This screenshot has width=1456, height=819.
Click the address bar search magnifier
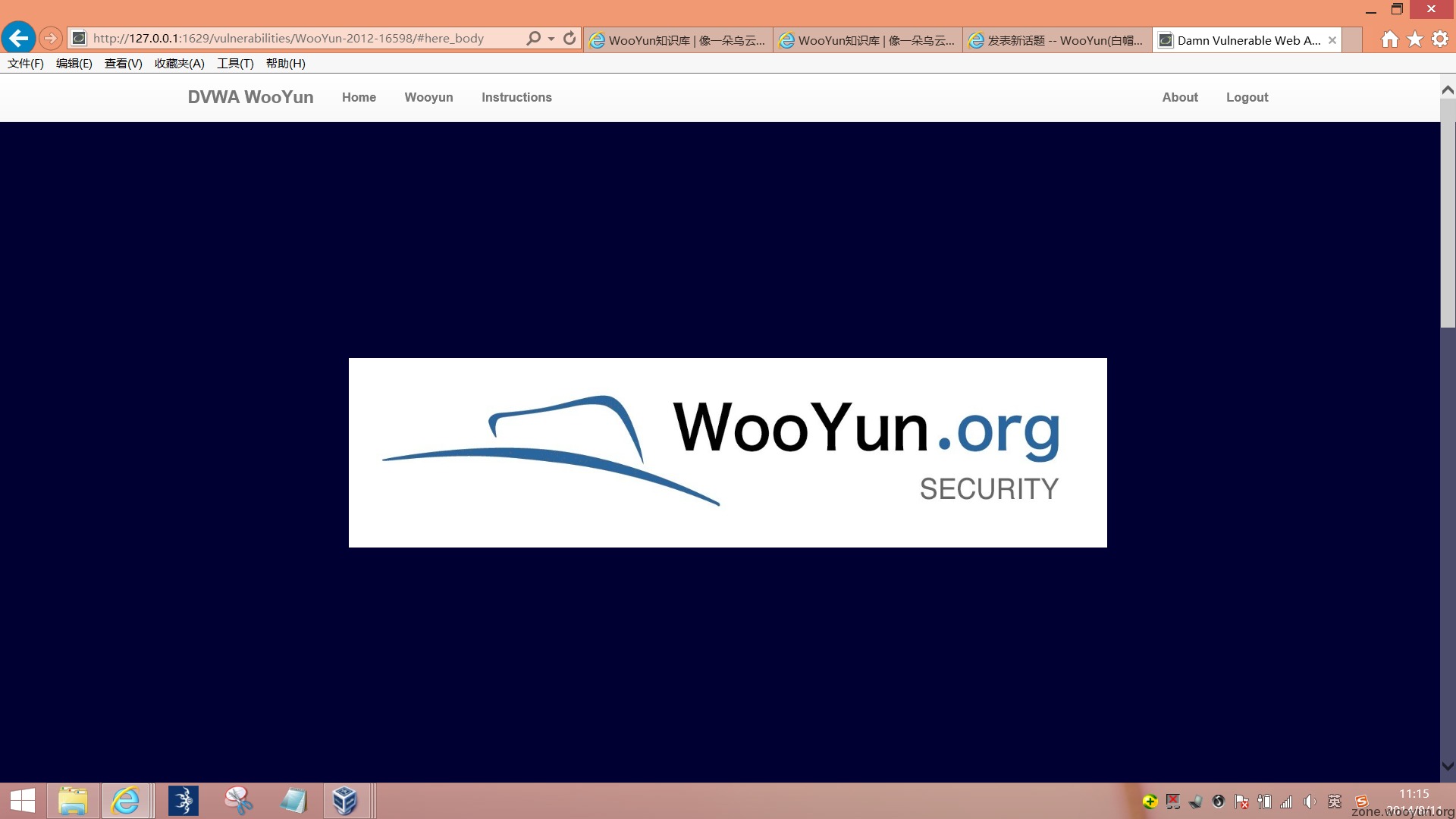tap(534, 38)
